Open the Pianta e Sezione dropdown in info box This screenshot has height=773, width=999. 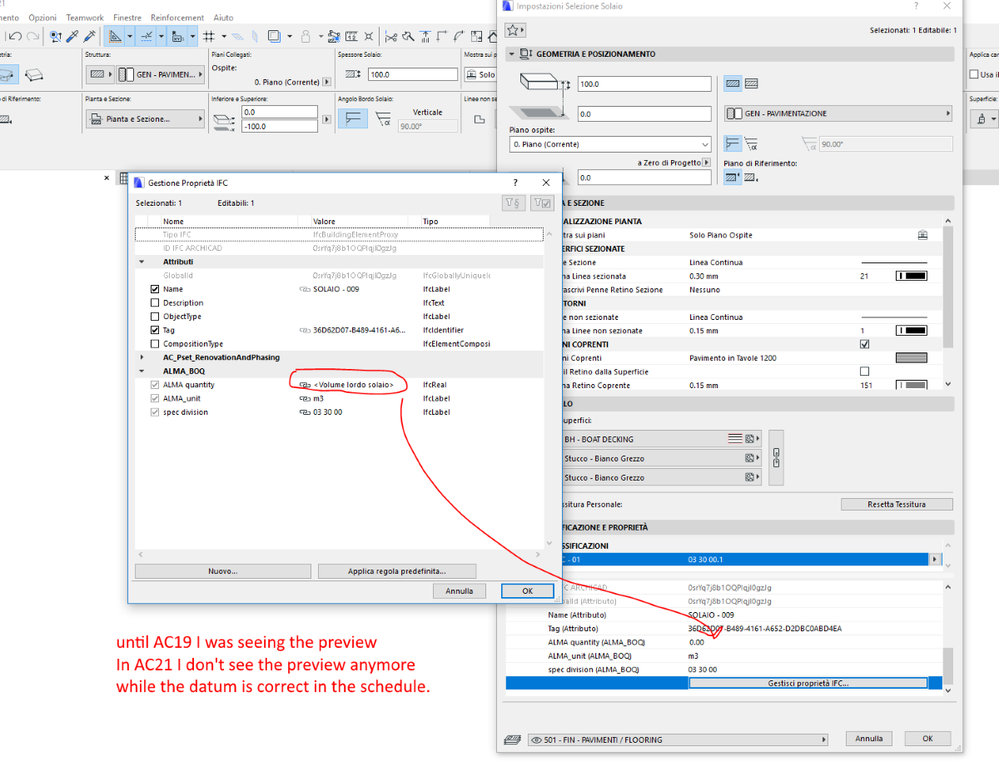(145, 119)
